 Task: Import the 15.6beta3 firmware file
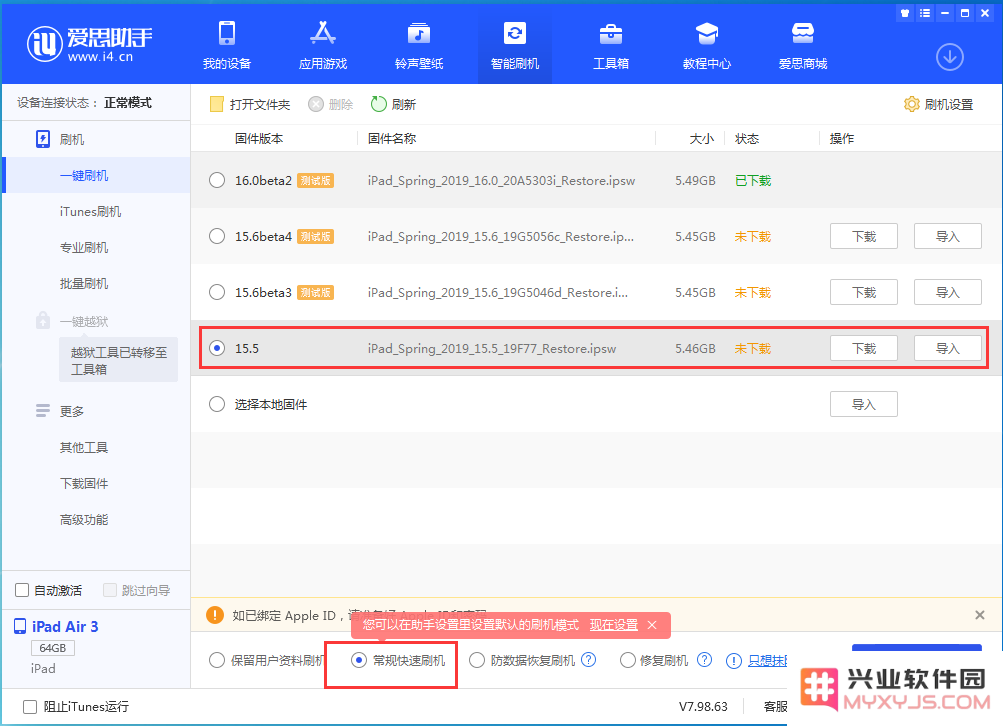947,292
